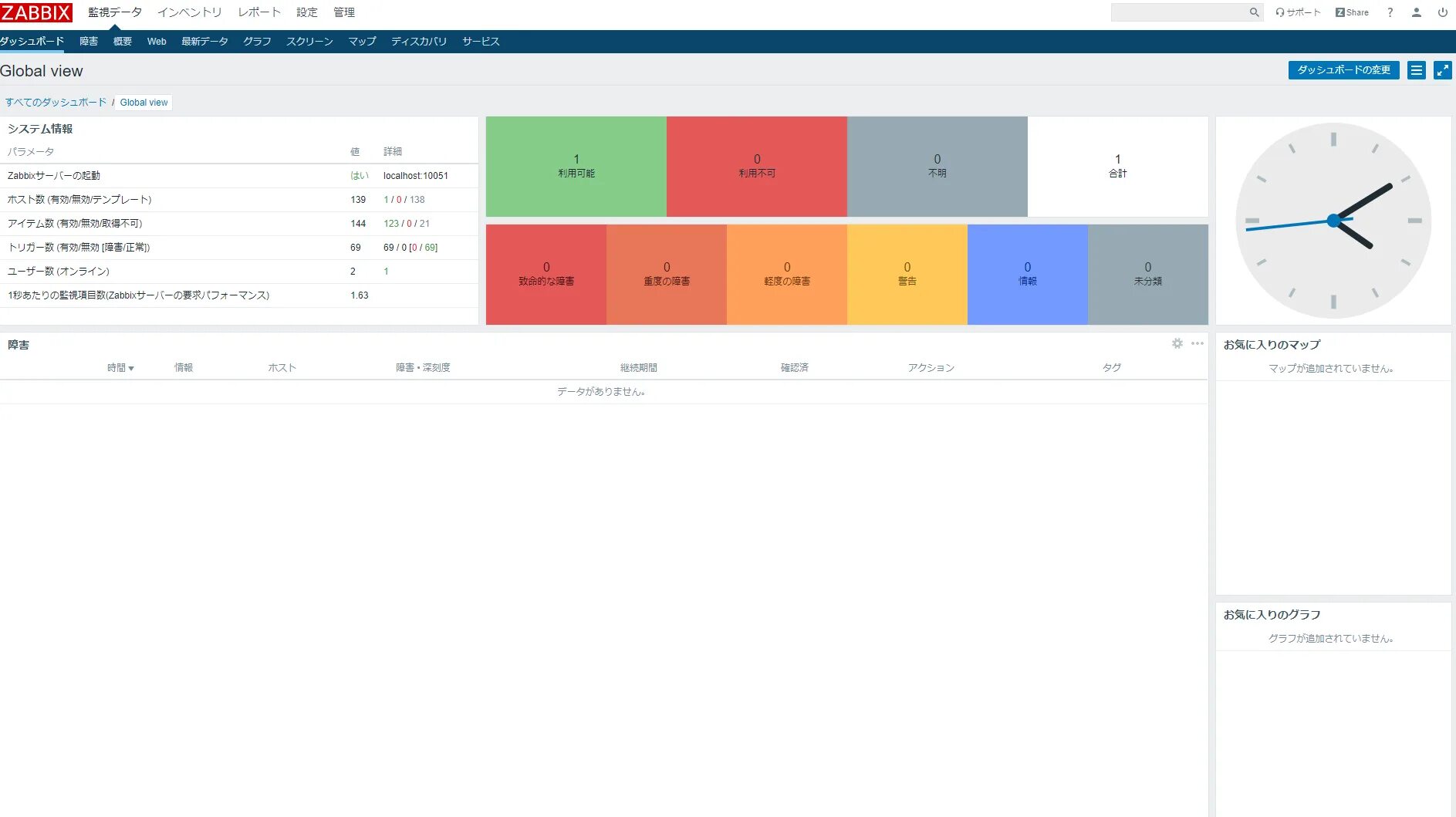Select the 概要 submenu tab
Viewport: 1456px width, 817px height.
(x=123, y=42)
